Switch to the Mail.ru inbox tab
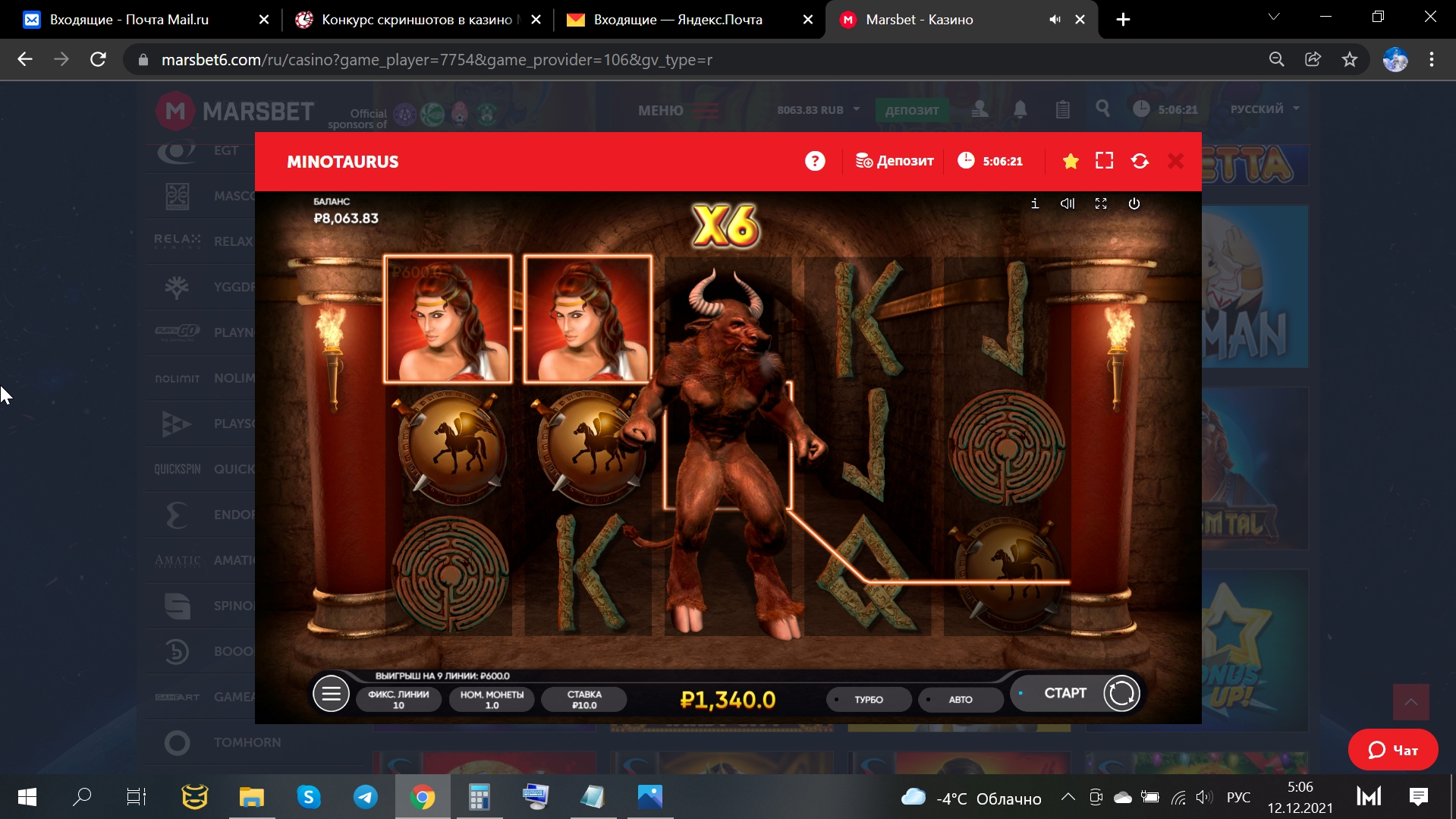This screenshot has height=819, width=1456. pos(129,20)
